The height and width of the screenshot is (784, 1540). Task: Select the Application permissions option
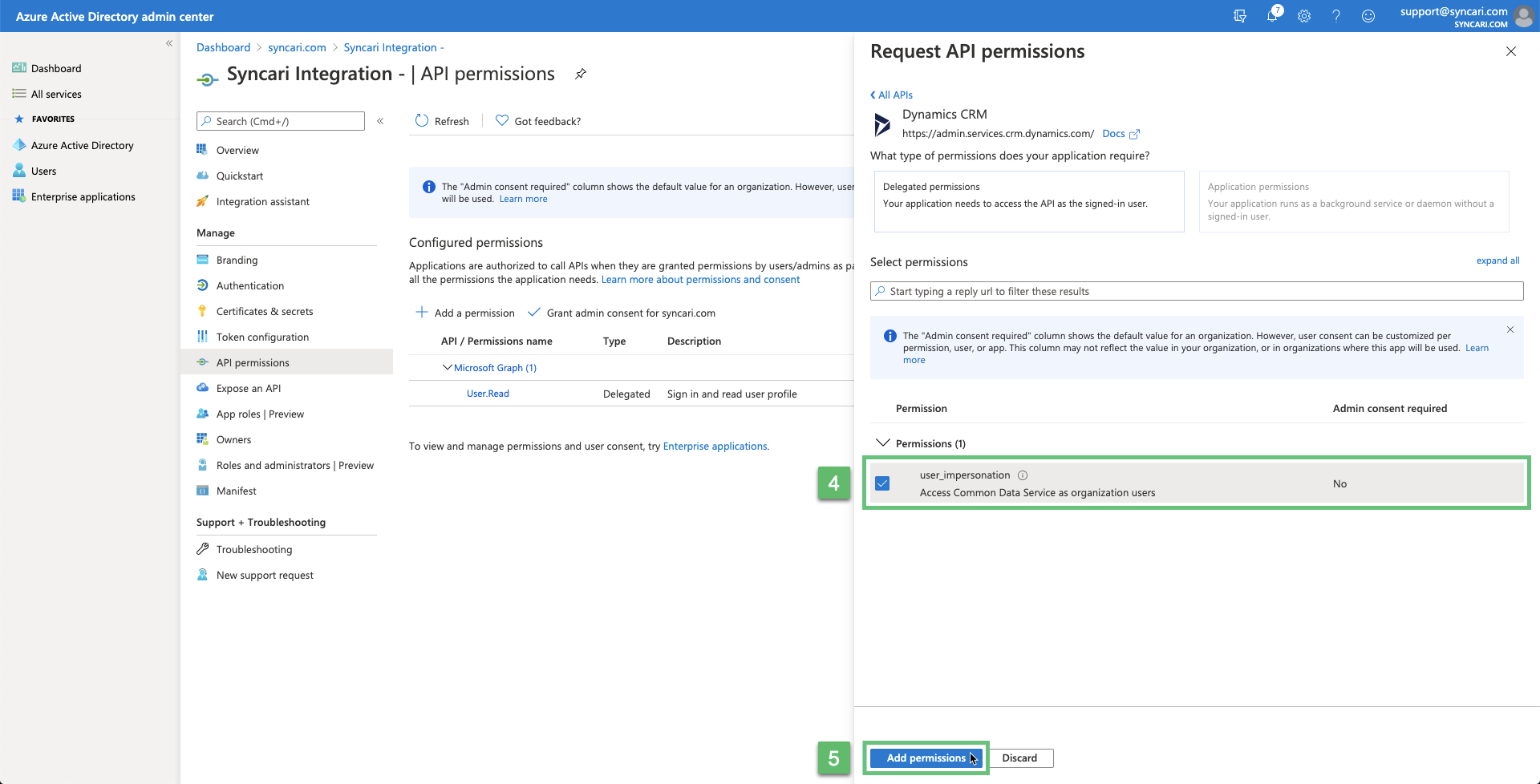[1354, 201]
